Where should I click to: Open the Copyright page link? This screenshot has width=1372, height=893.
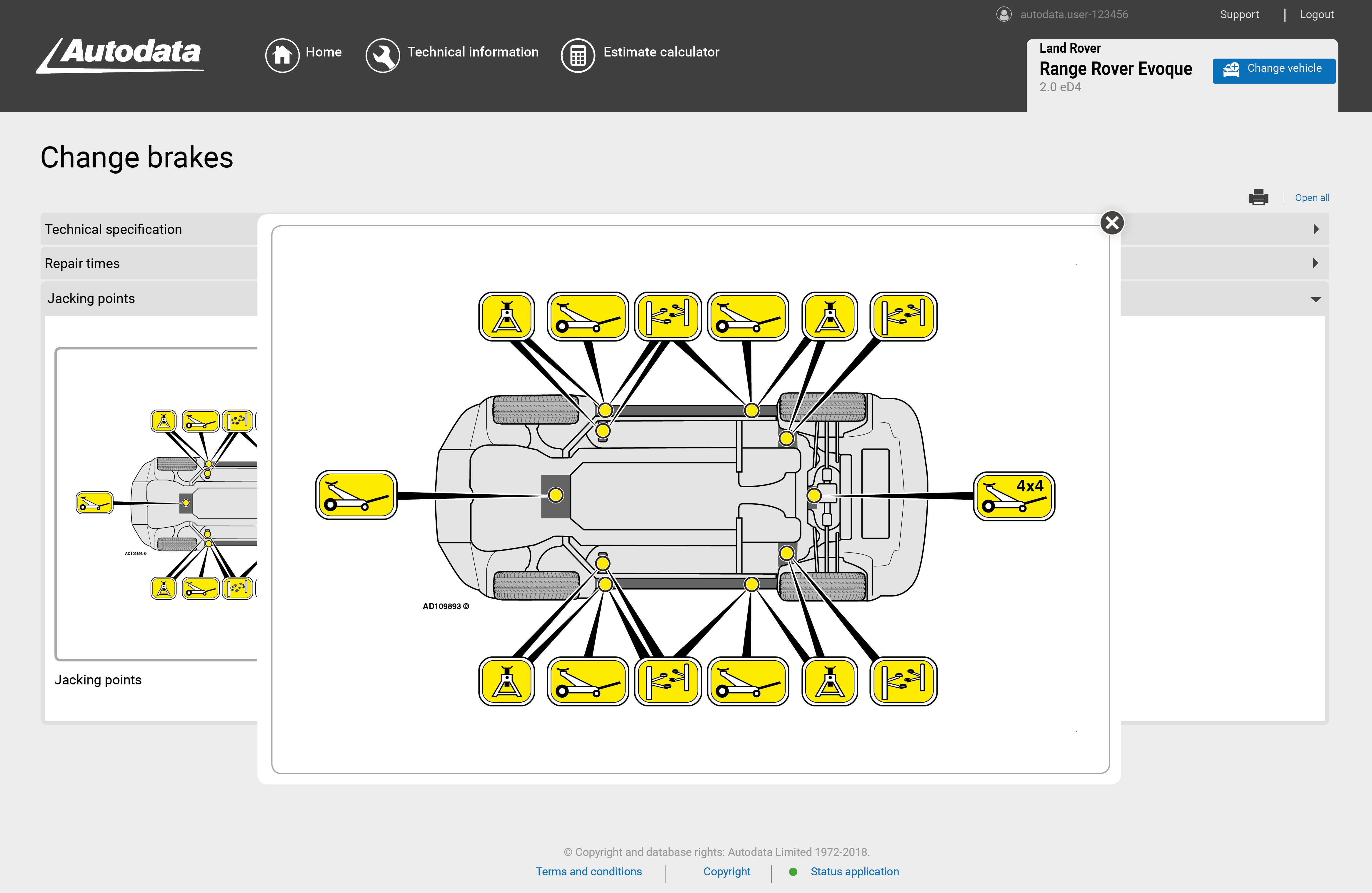coord(727,872)
